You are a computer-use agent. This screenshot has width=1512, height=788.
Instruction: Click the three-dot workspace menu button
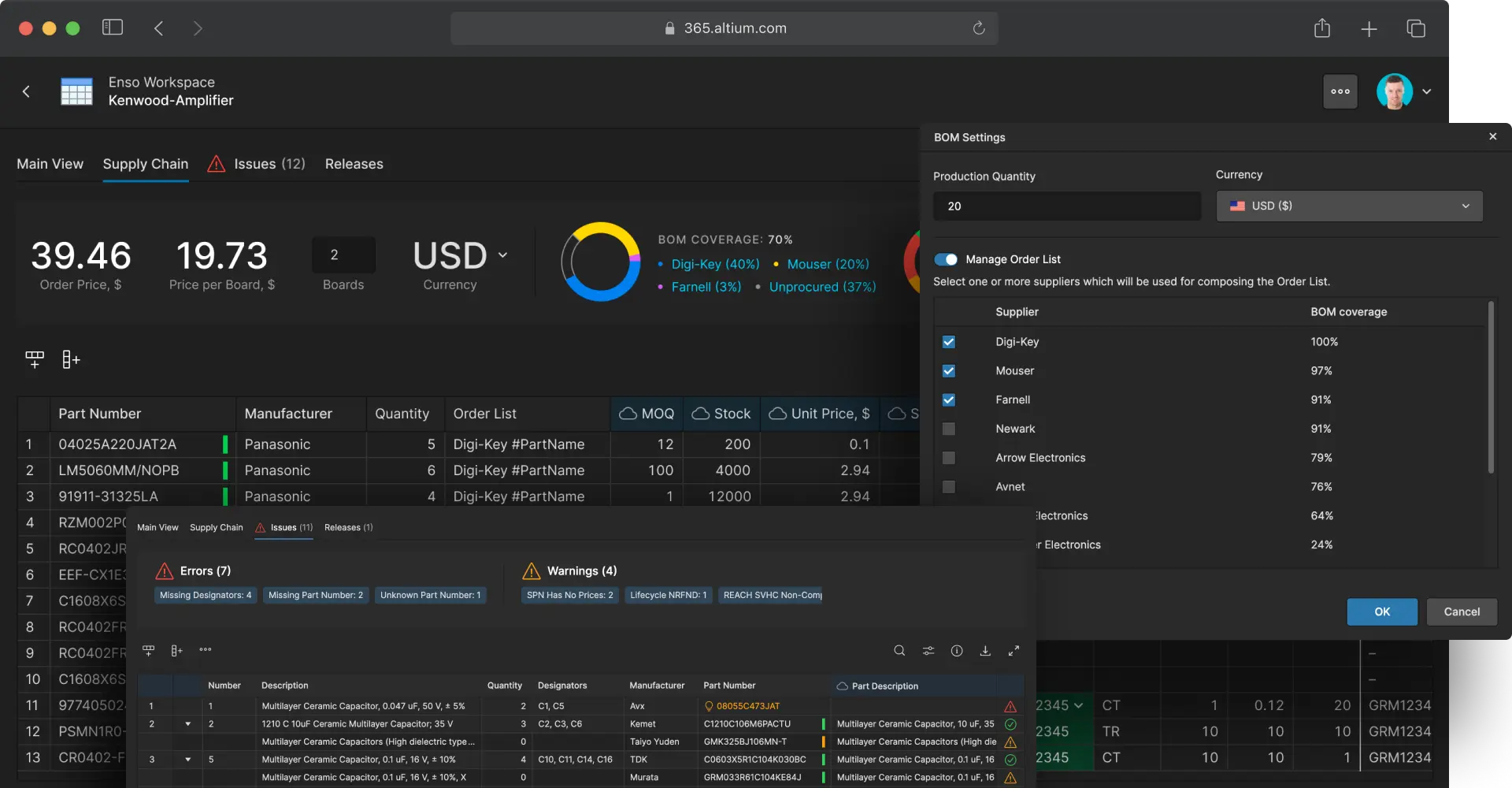click(1340, 91)
